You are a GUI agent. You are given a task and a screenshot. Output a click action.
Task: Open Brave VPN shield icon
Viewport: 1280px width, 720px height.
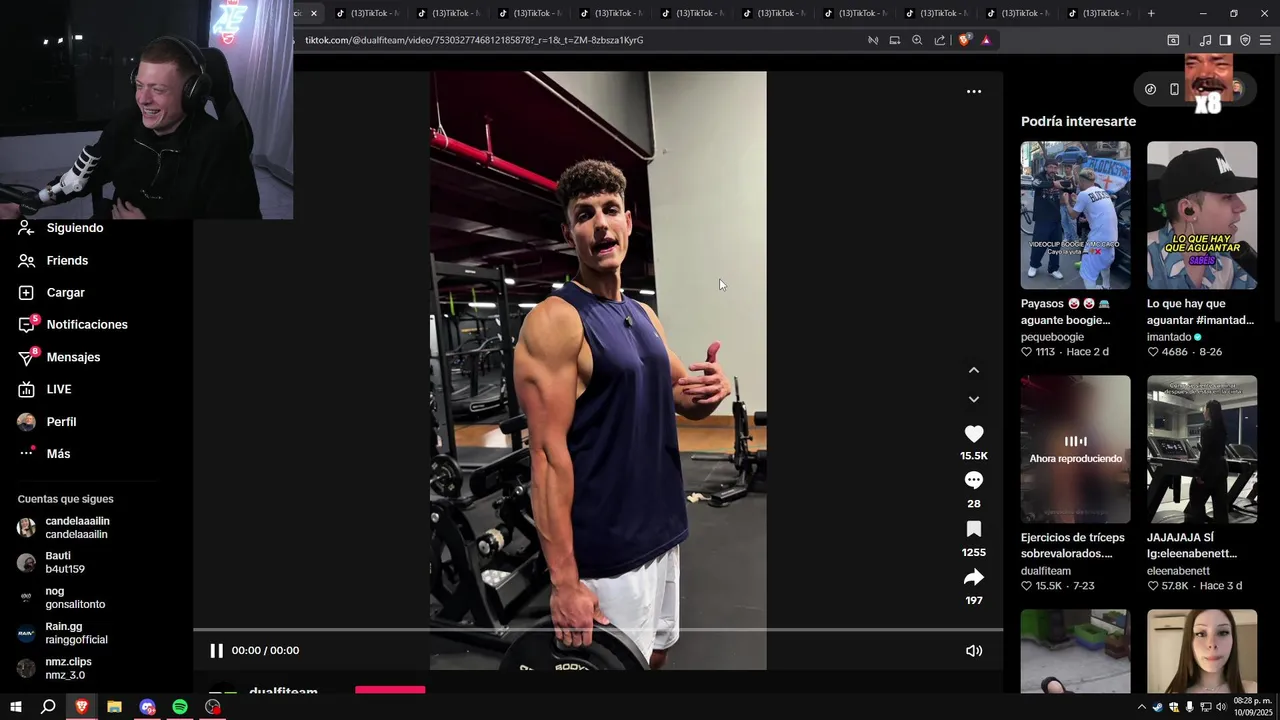pos(1245,40)
